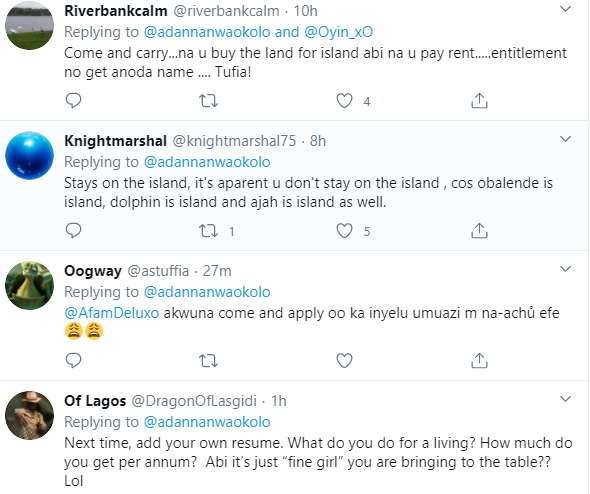Open Knightmarshal's blue sphere avatar

coord(29,155)
